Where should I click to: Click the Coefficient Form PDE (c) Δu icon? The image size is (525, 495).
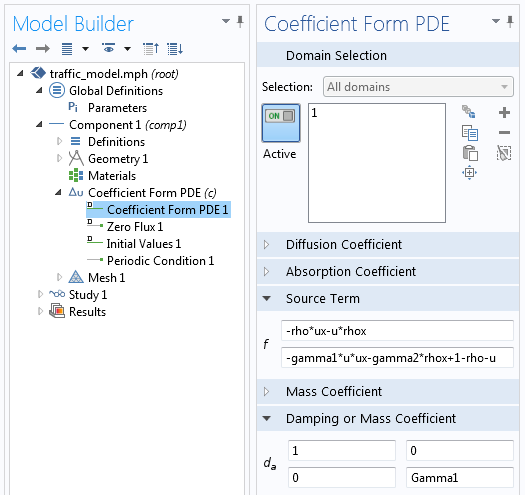pos(76,192)
